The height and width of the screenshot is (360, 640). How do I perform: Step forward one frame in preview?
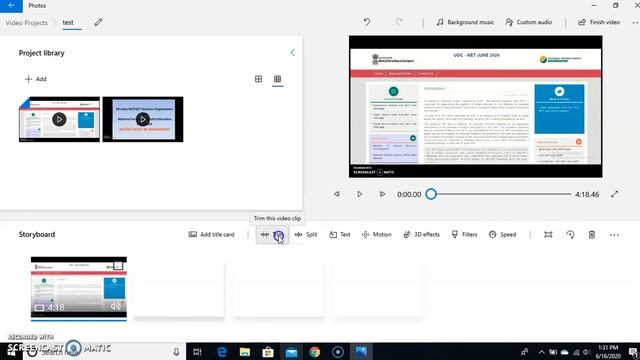click(382, 194)
